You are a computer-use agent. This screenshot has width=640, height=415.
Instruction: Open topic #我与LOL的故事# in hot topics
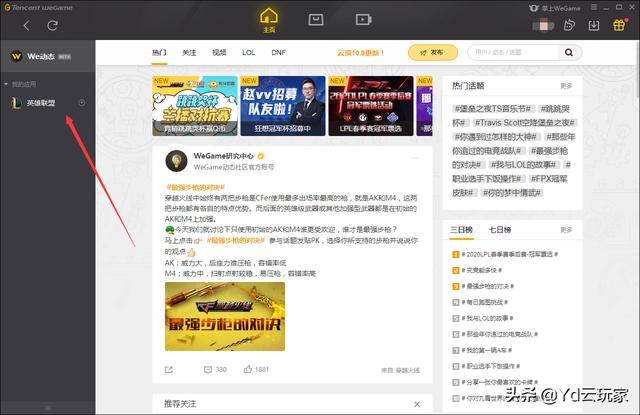tap(523, 164)
